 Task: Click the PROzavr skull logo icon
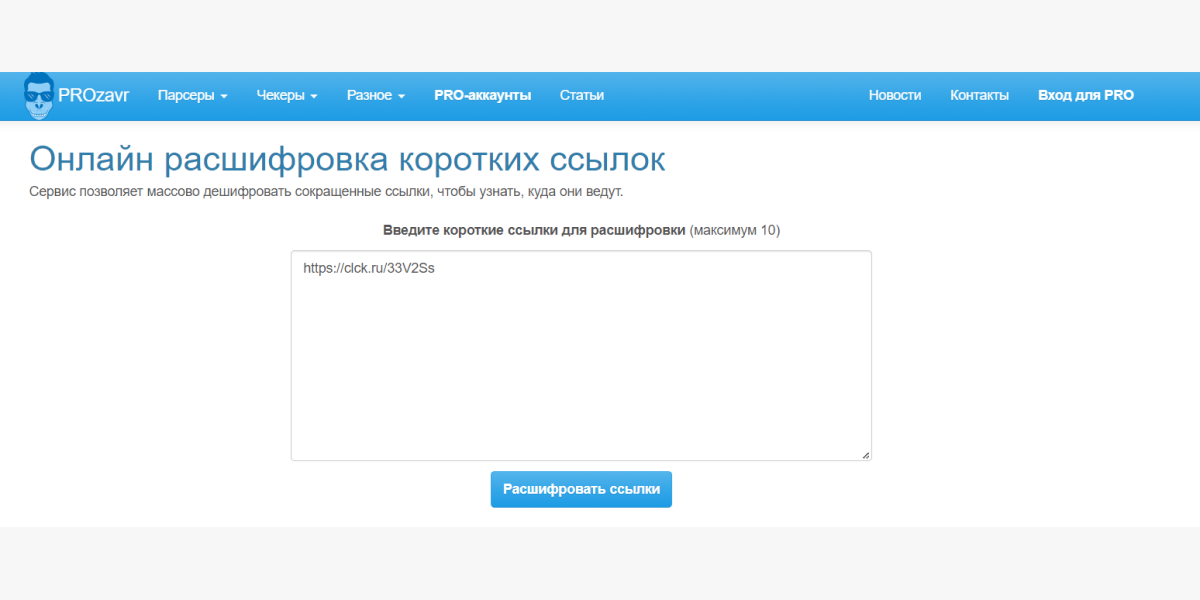[x=40, y=96]
